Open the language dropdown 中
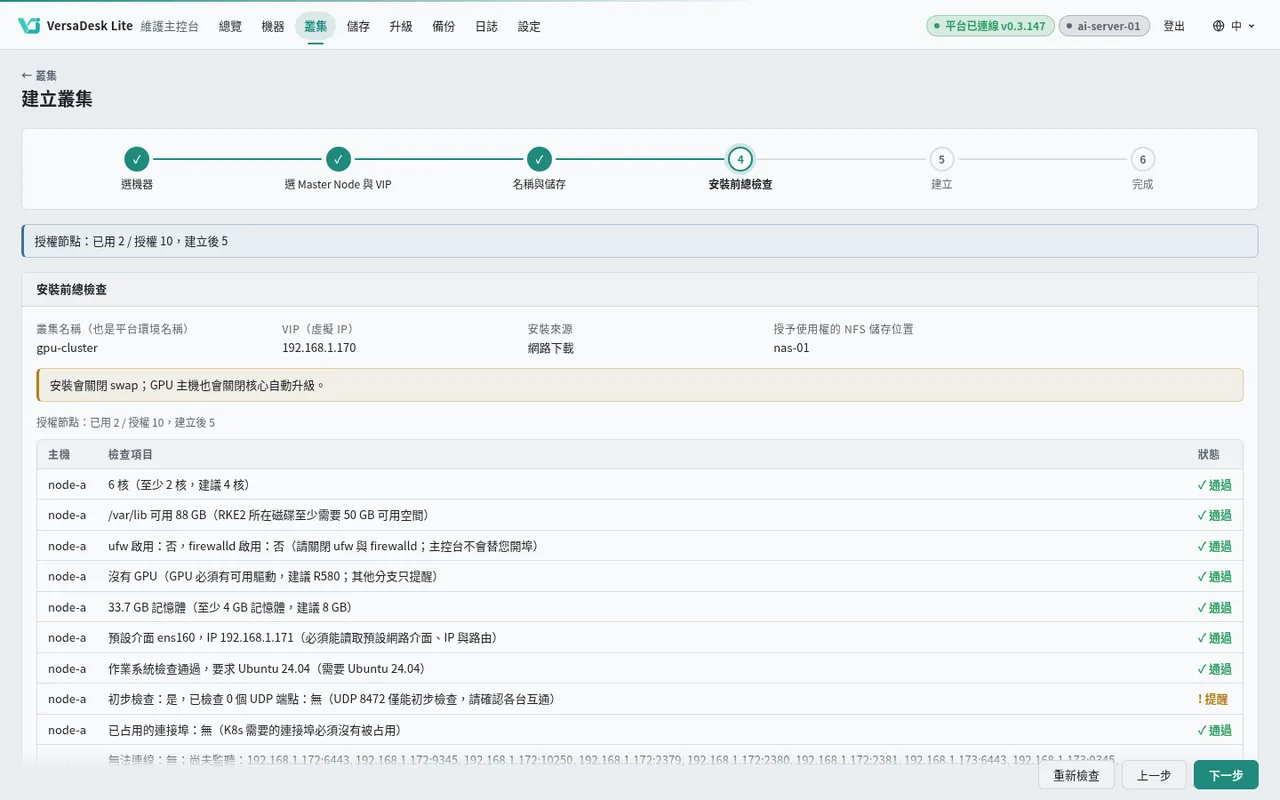This screenshot has width=1280, height=800. coord(1233,26)
